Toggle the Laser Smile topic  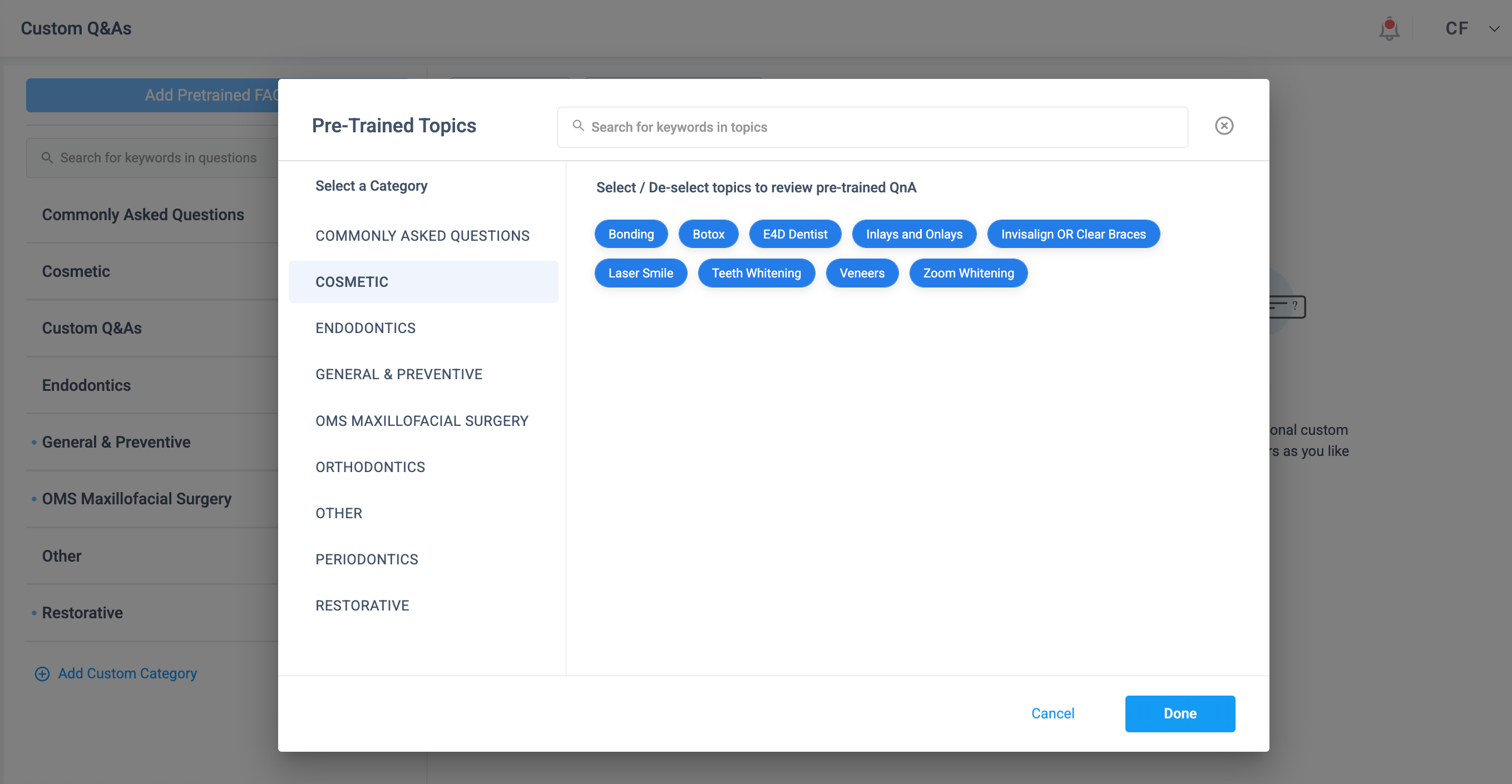(640, 274)
